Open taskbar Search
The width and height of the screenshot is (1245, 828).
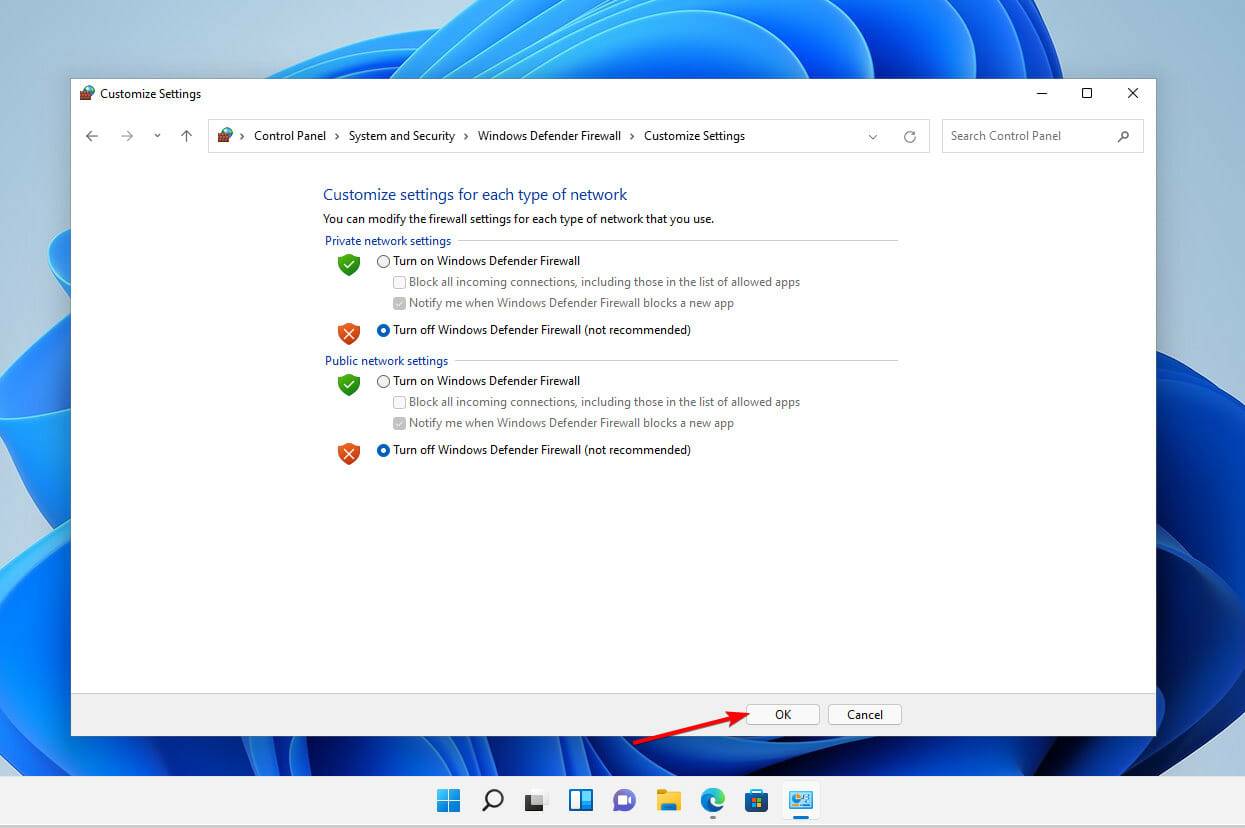(x=493, y=800)
